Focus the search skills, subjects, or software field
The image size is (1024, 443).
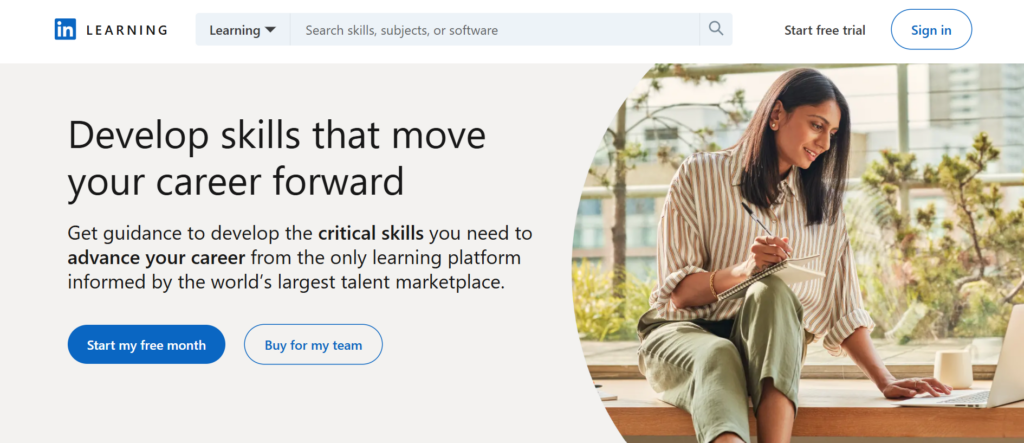pyautogui.click(x=495, y=30)
